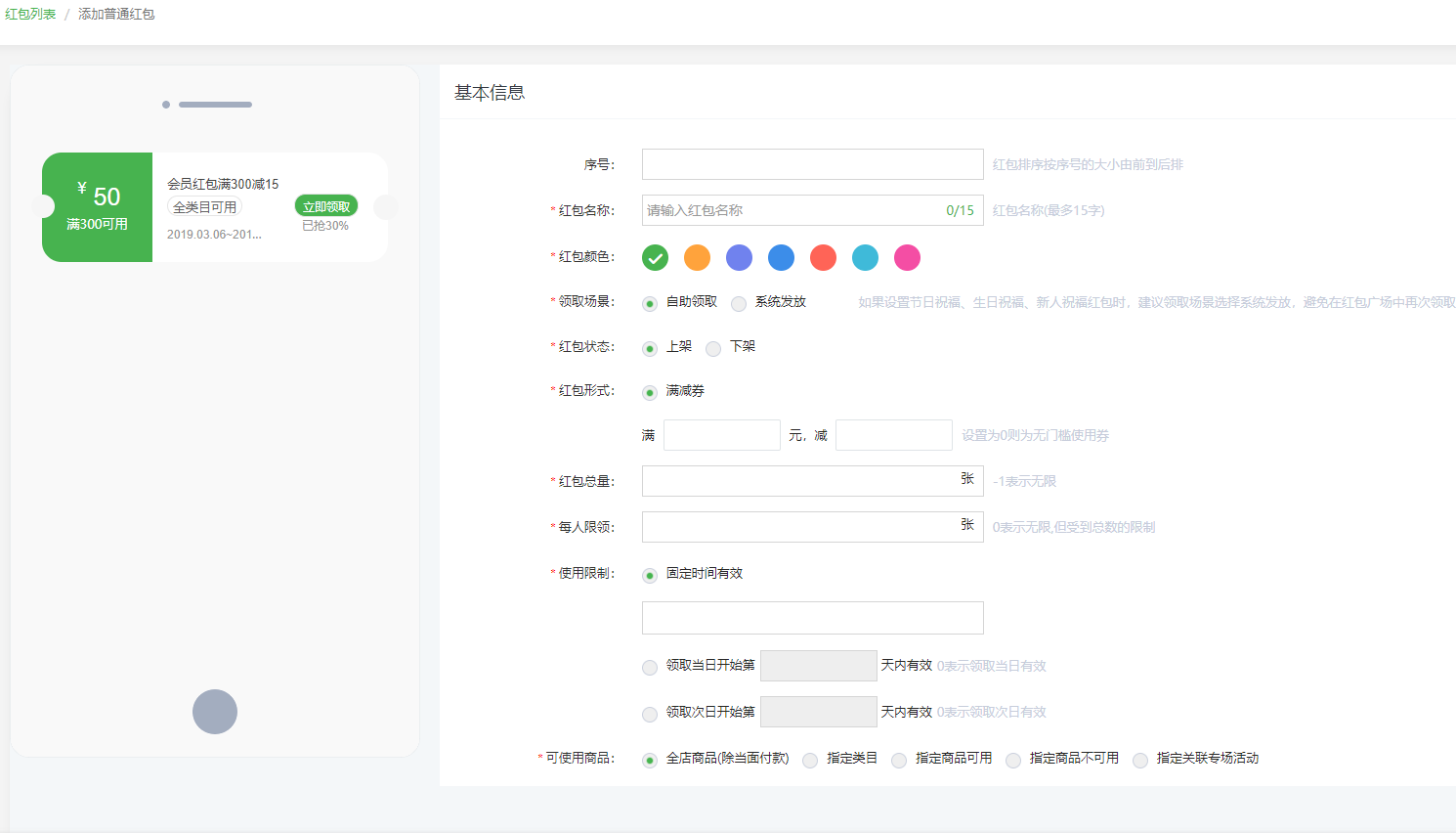Select the green color swatch with checkmark
1456x833 pixels.
coord(655,257)
